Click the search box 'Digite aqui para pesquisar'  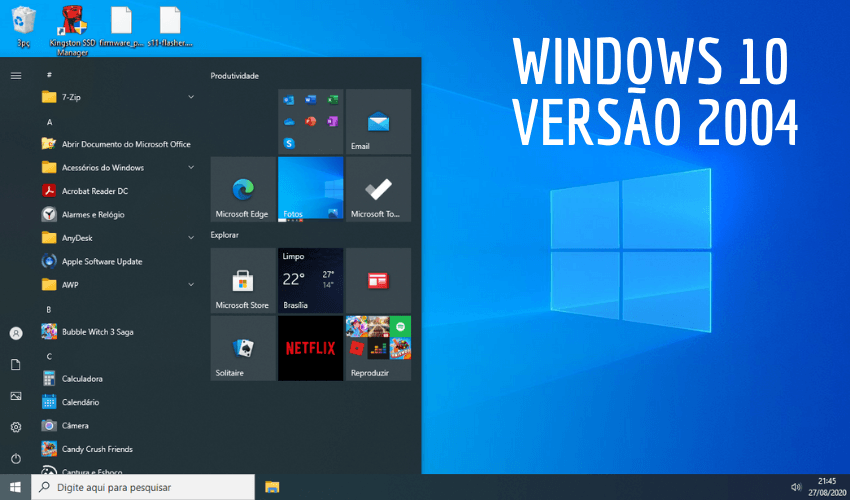(x=143, y=487)
